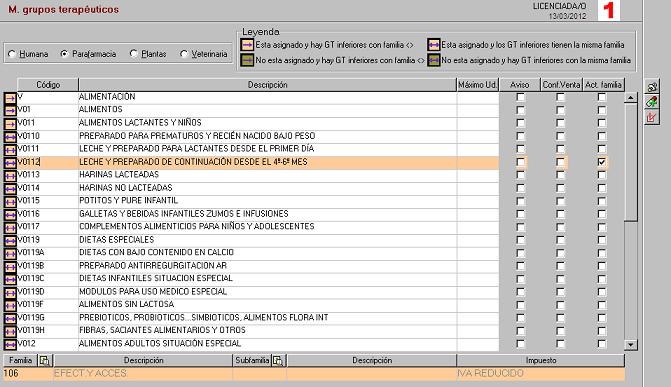Click the row icon beside code V0111
The height and width of the screenshot is (387, 671).
tap(10, 150)
